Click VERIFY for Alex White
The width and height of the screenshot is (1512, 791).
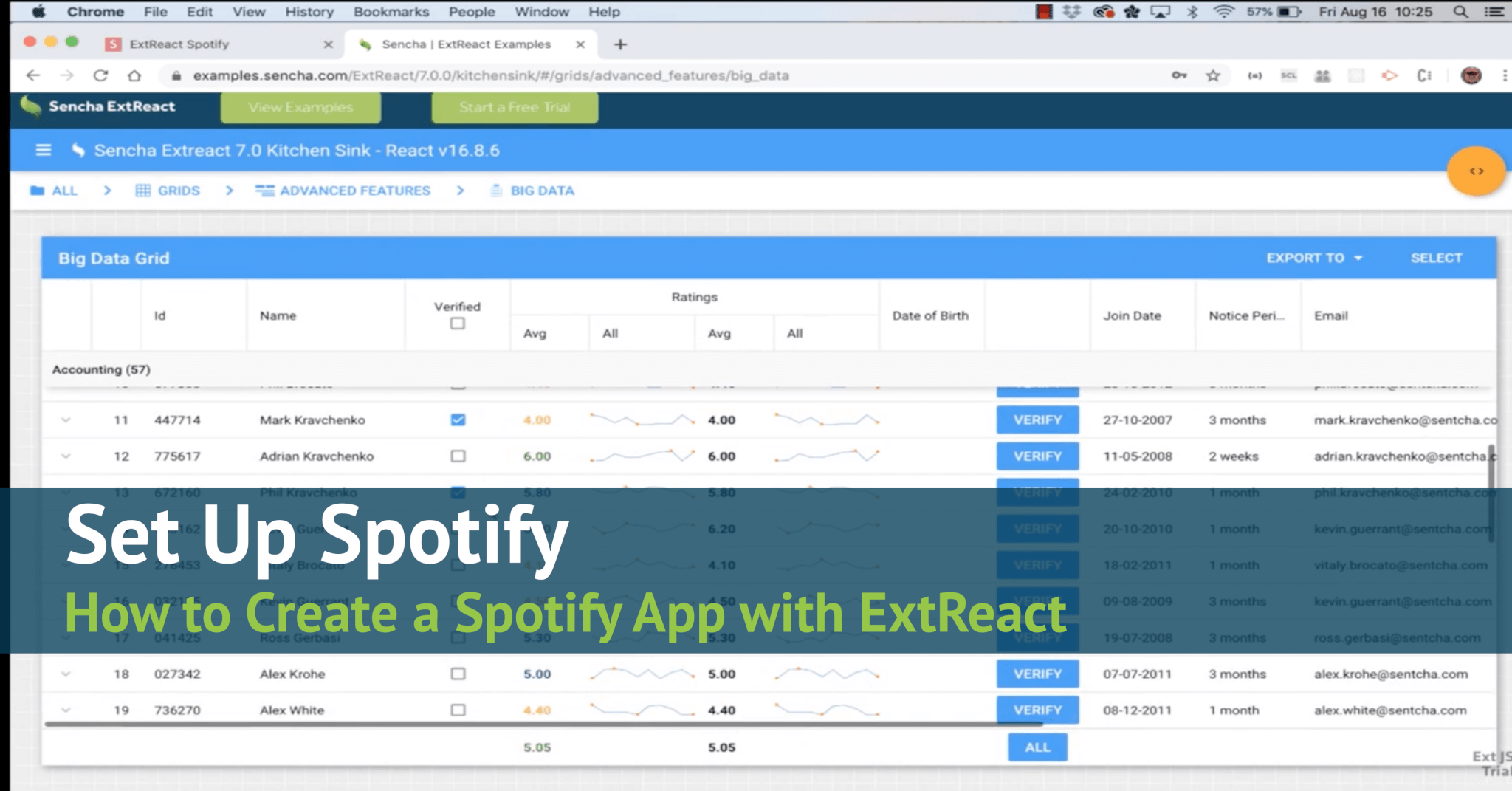(1037, 710)
